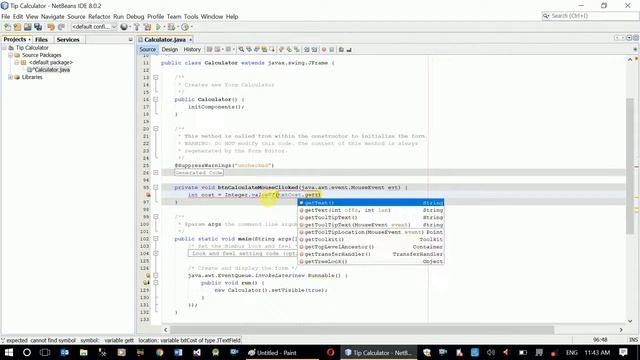Run the project with the green arrow
This screenshot has width=640, height=360.
click(158, 27)
